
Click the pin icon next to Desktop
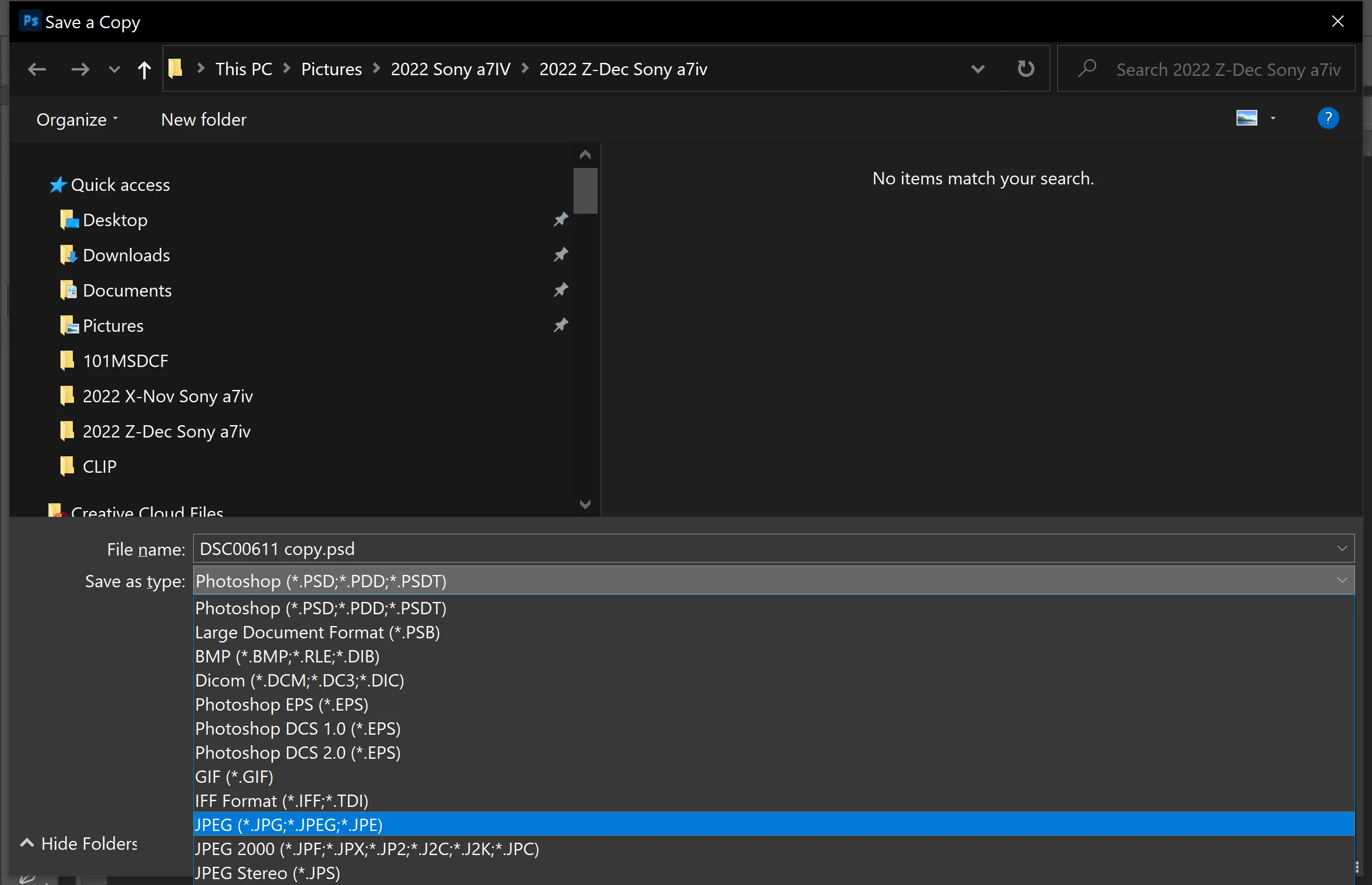point(561,220)
